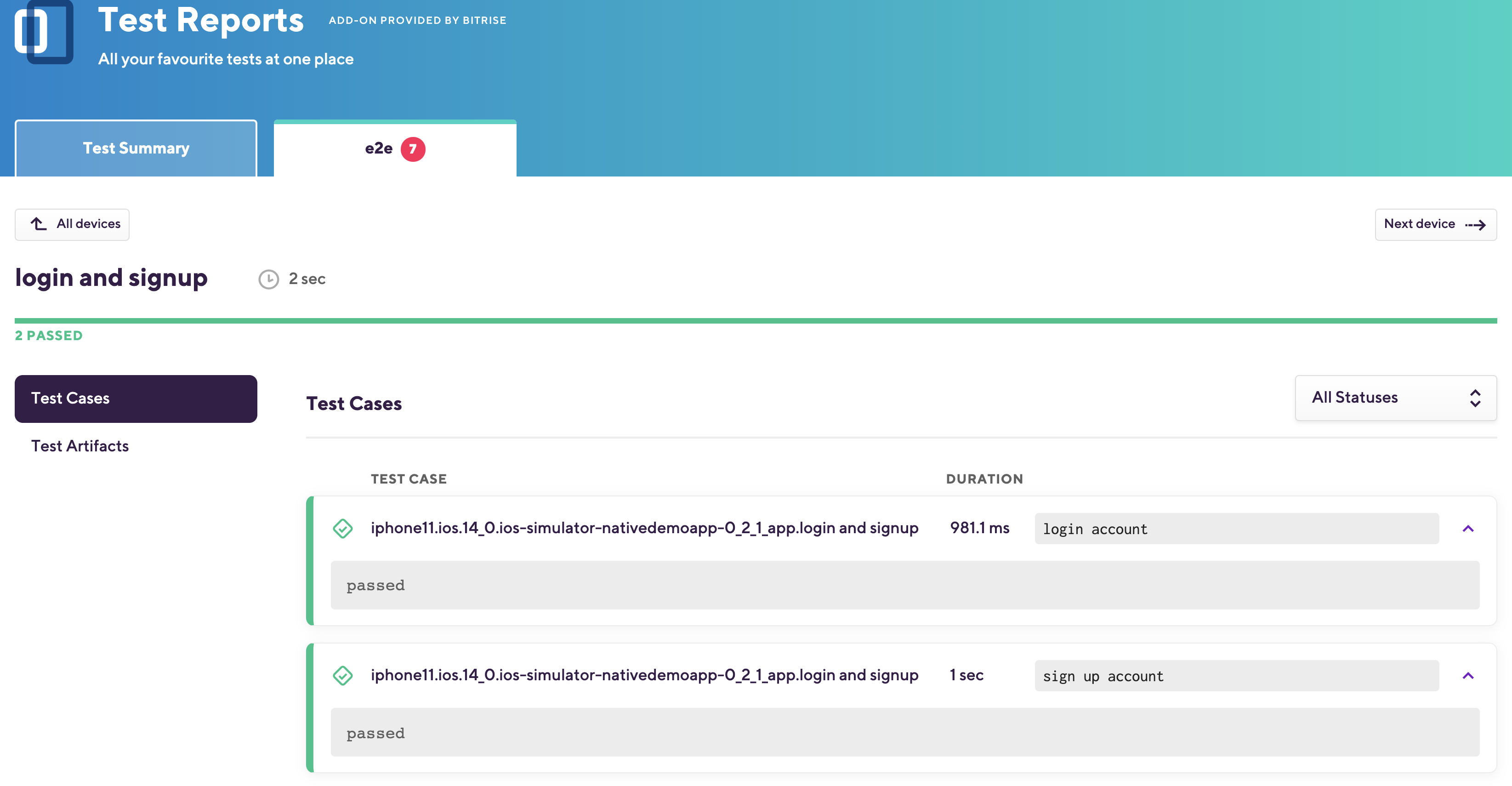Open the Test Cases sidebar section
The height and width of the screenshot is (786, 1512).
pos(136,399)
